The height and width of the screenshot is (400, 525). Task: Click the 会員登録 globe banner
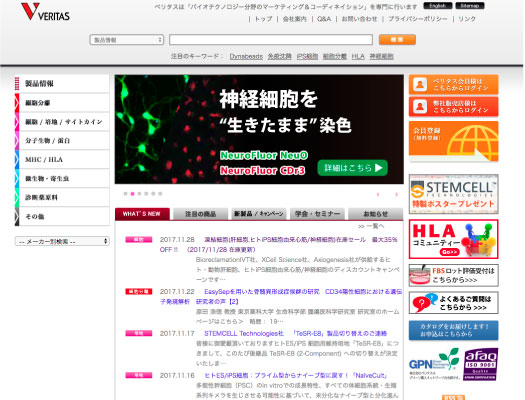[453, 142]
